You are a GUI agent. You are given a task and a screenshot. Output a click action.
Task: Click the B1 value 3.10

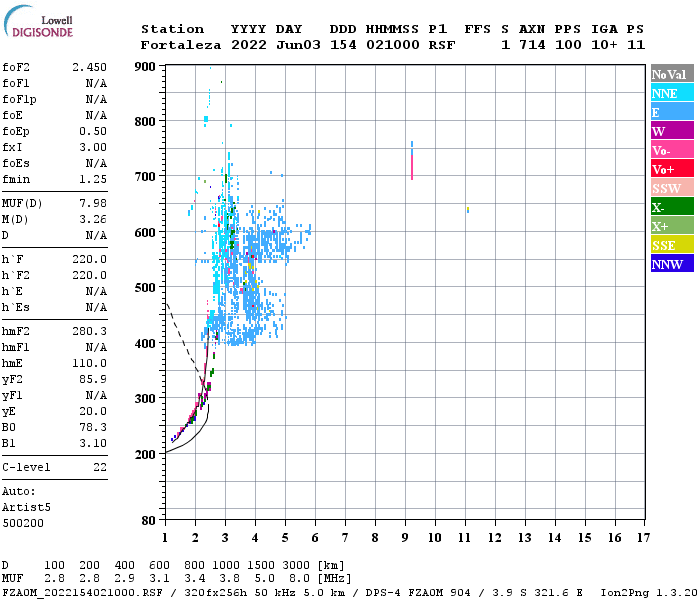pos(93,443)
